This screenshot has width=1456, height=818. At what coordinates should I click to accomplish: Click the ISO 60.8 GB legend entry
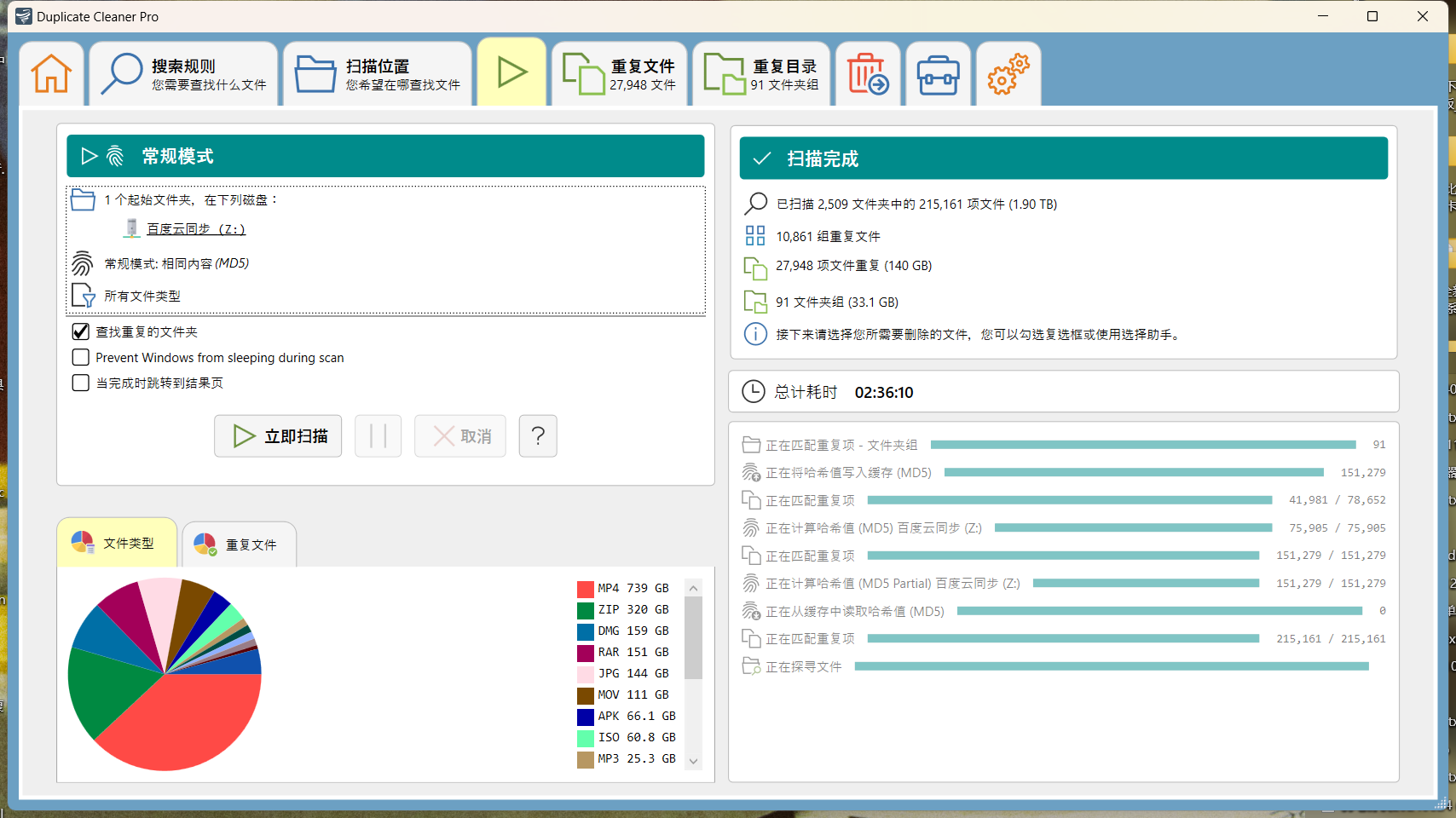point(627,738)
